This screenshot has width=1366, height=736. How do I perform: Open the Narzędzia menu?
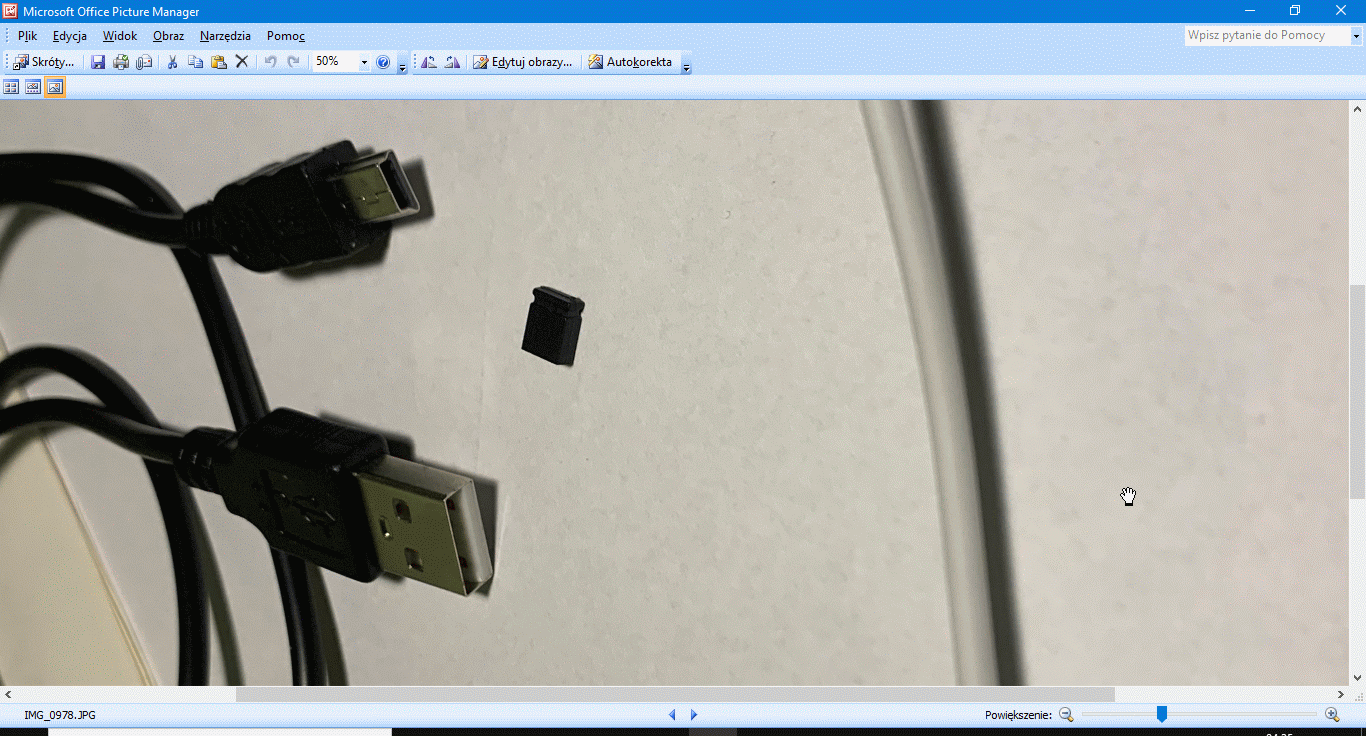225,36
